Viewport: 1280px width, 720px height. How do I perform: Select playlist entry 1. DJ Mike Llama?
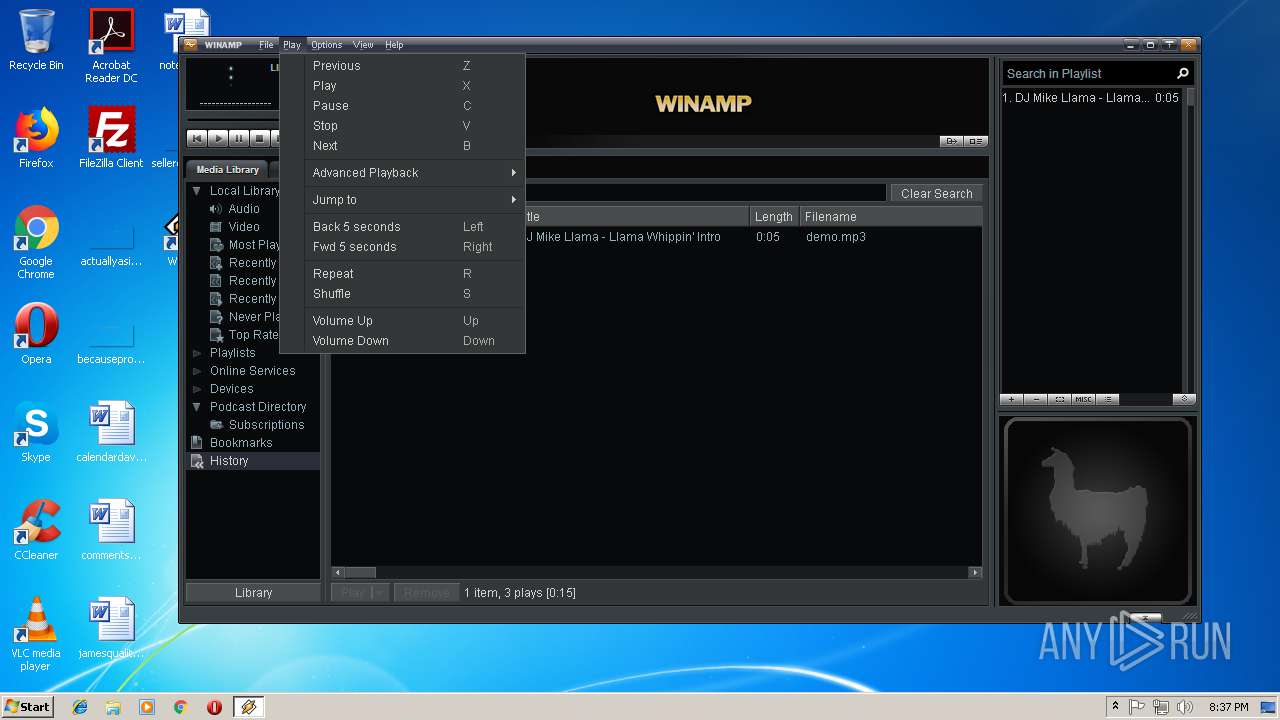1091,98
